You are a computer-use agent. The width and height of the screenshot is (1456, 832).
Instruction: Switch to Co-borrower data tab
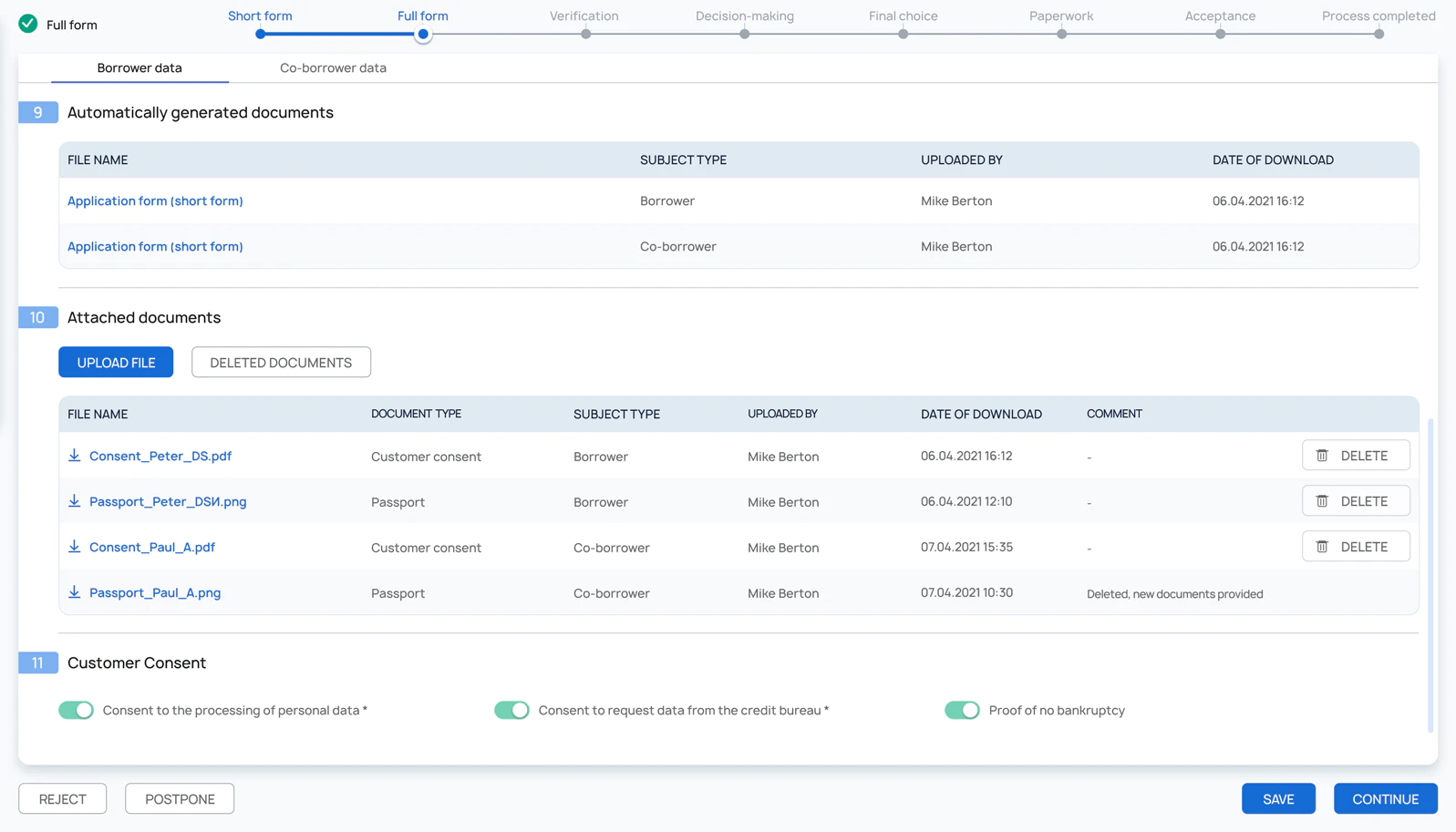[x=333, y=67]
